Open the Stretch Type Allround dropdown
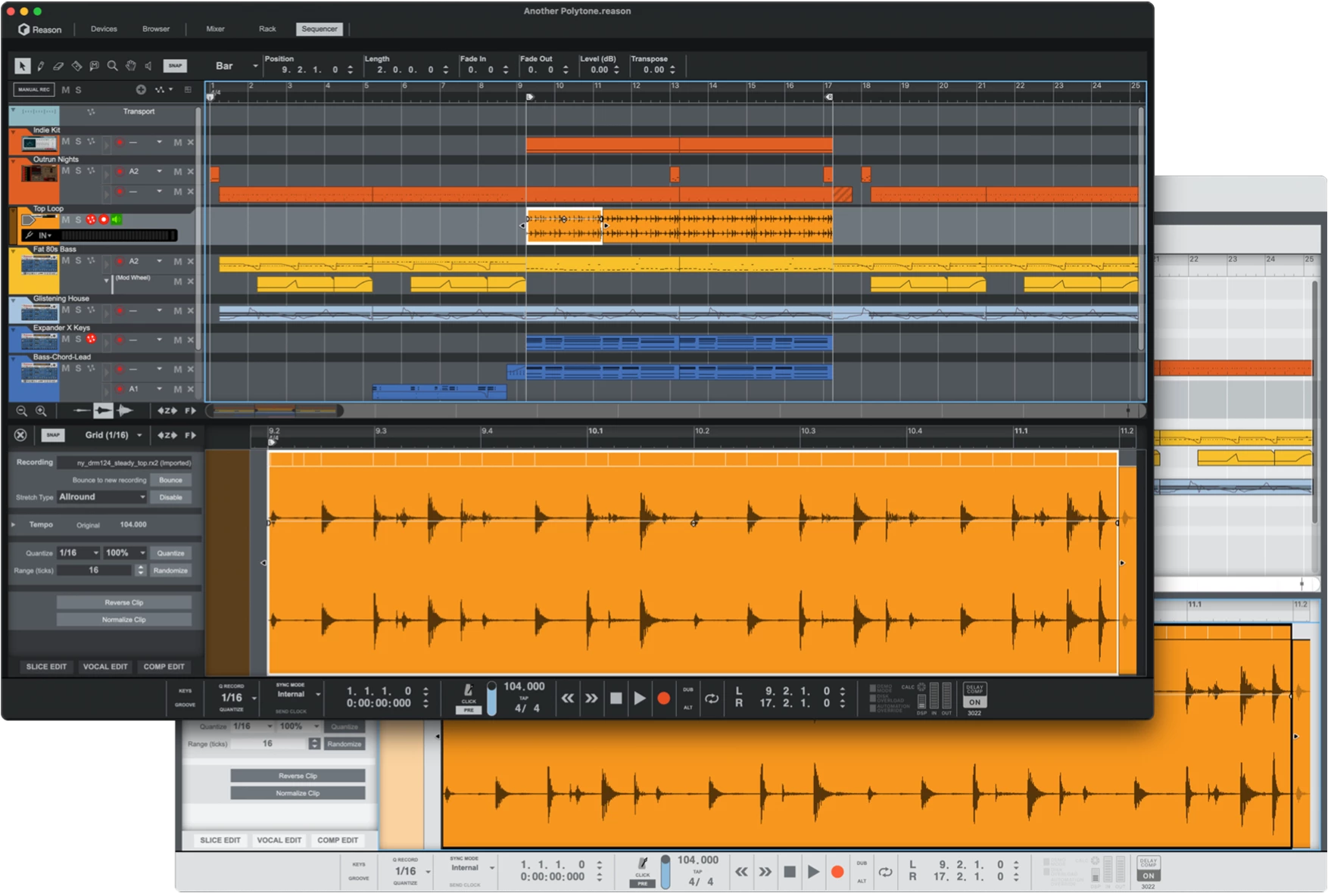This screenshot has width=1331, height=896. [x=101, y=496]
